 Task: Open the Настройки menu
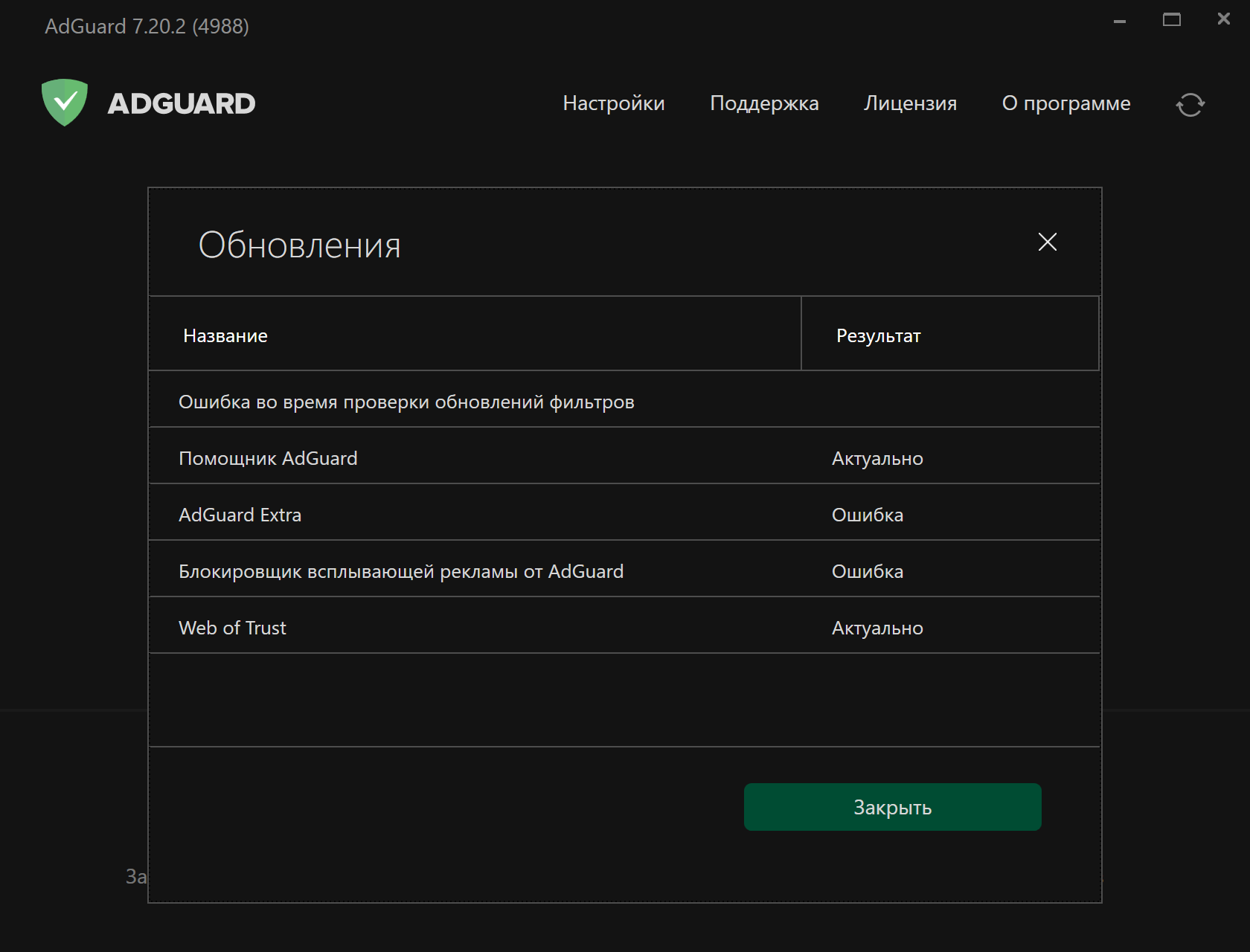tap(614, 103)
